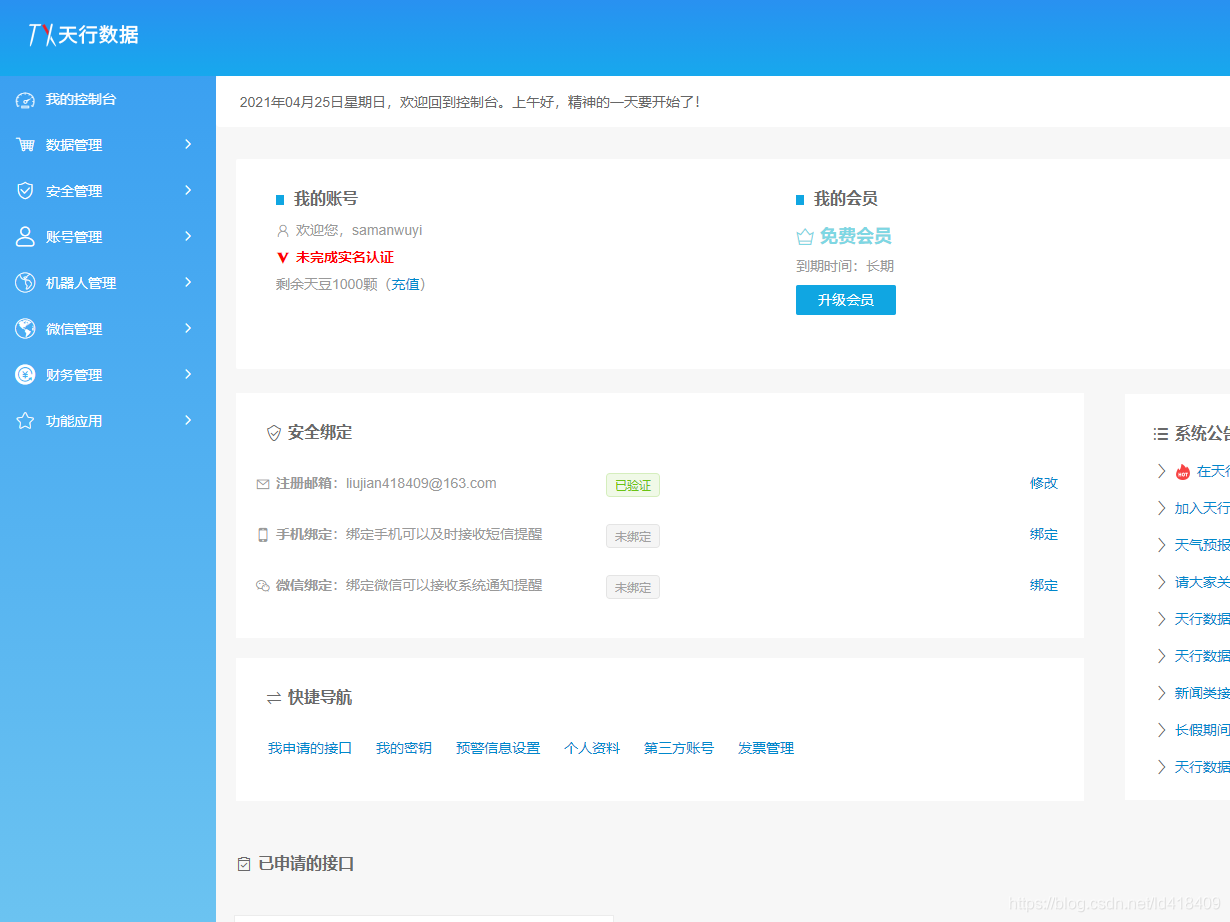Open 我申请的接口 in quick navigation
Screen dimensions: 1230x922
[310, 748]
